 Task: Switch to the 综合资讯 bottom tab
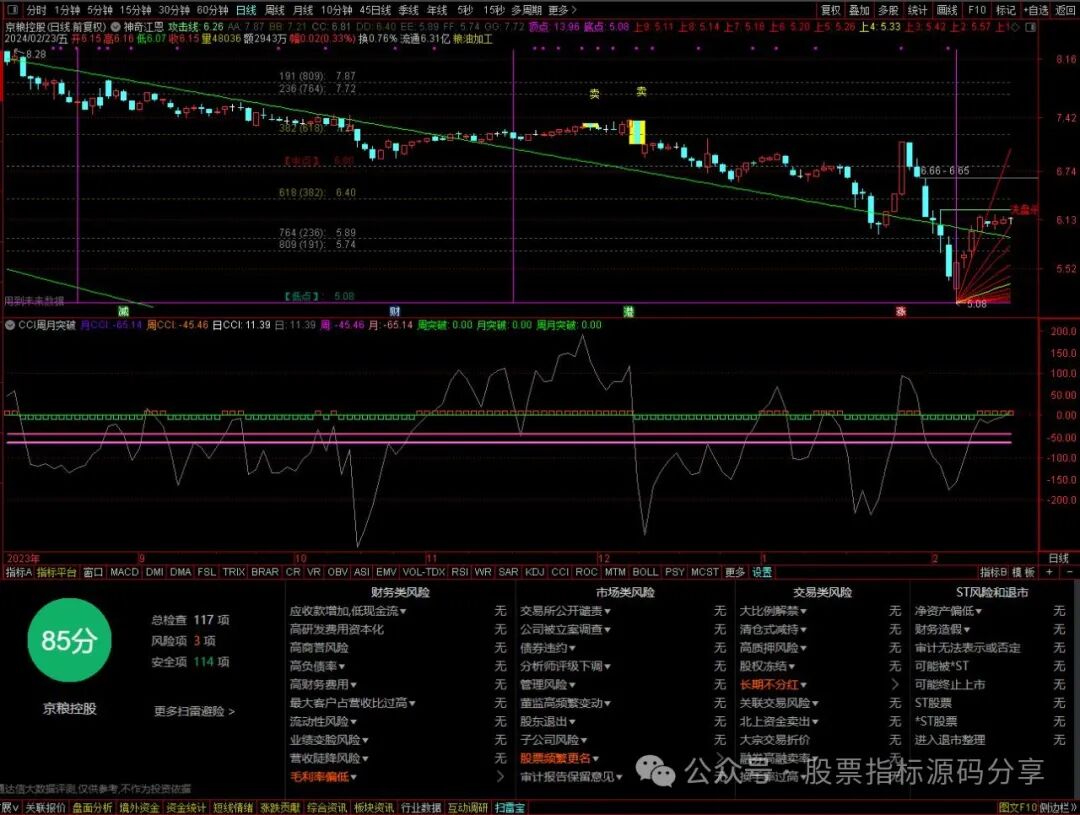tap(326, 807)
